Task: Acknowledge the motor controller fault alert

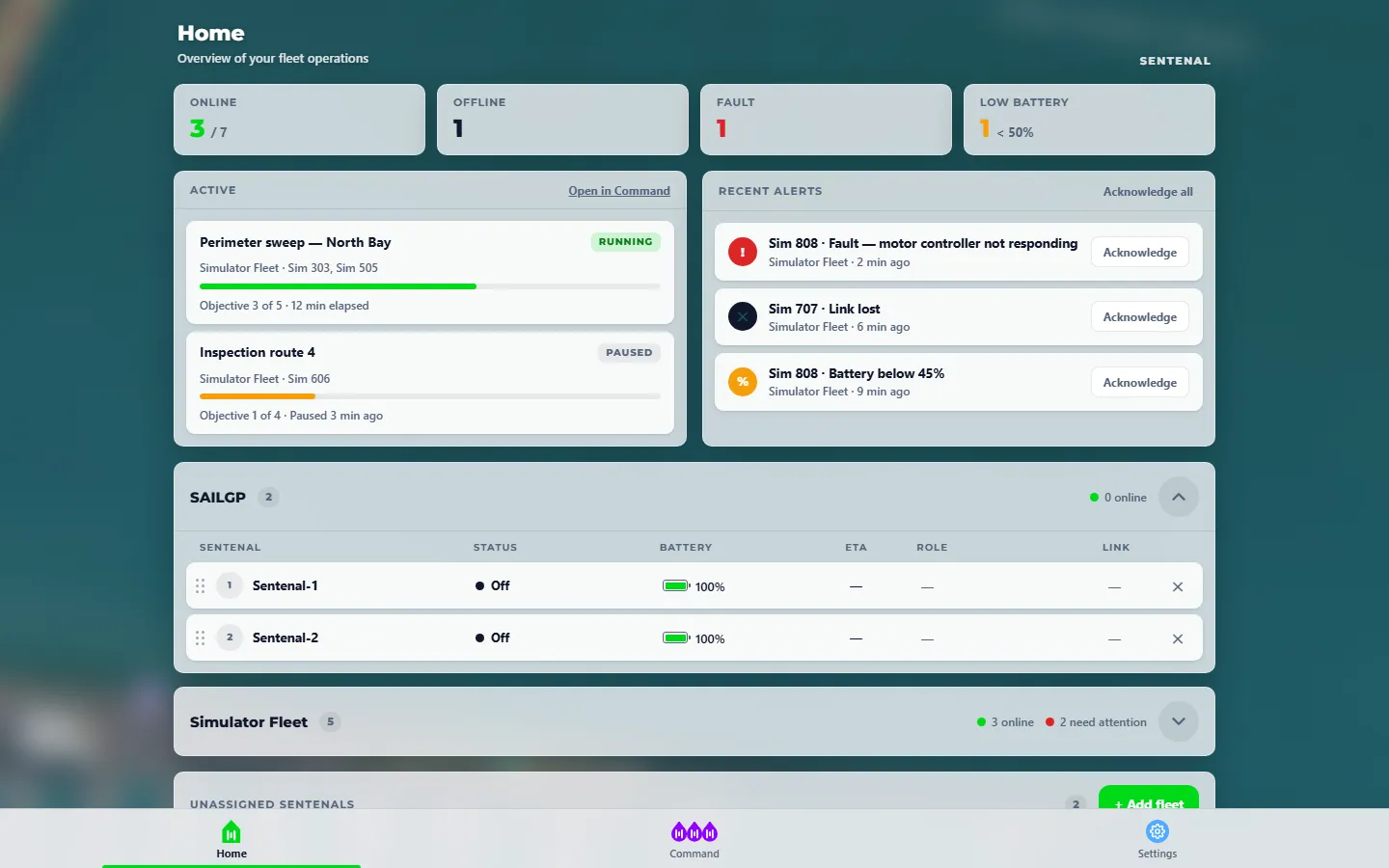Action: tap(1140, 252)
